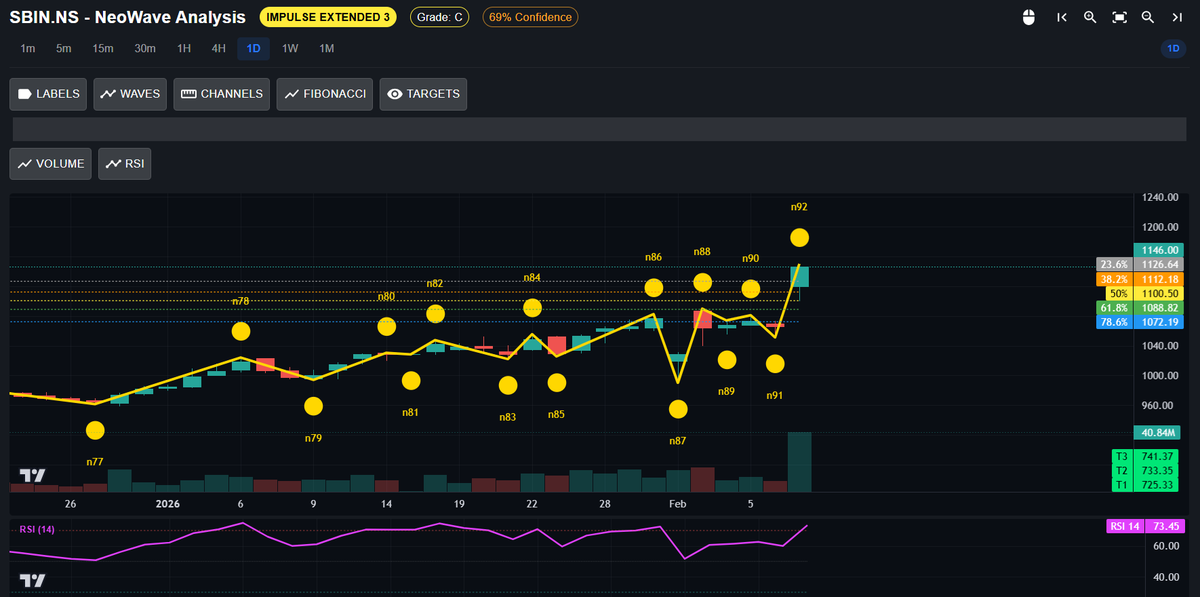
Task: Click the RSI 14 value tag 73.45
Action: [1146, 526]
